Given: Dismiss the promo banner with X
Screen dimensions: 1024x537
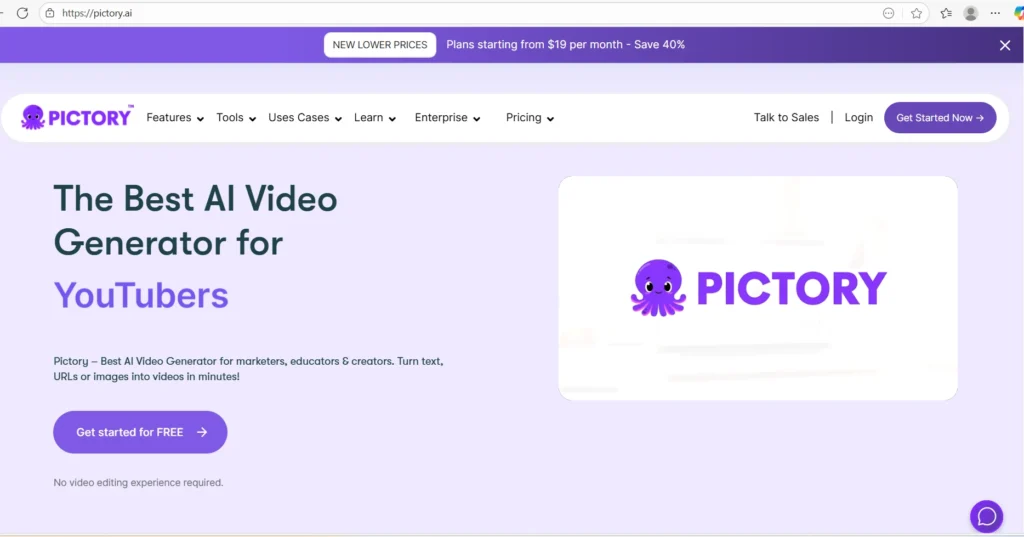Looking at the screenshot, I should click(x=1005, y=45).
